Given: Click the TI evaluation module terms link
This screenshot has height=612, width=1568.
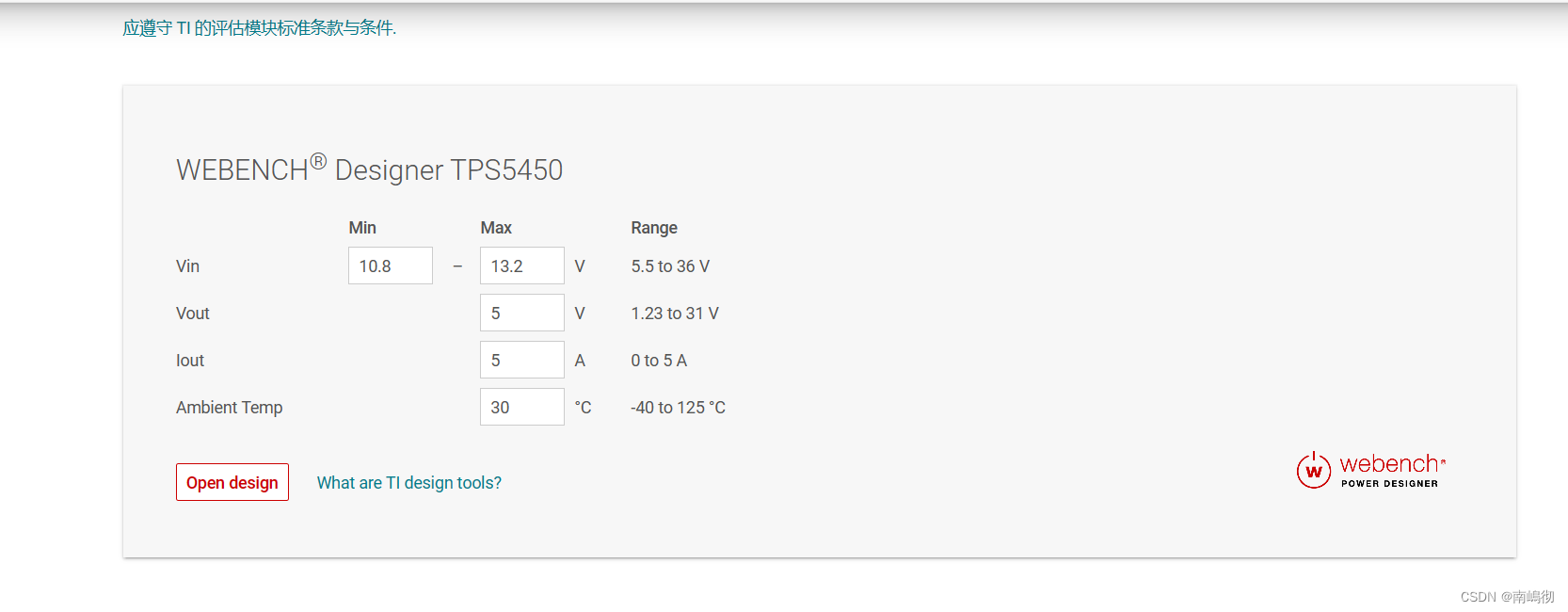Looking at the screenshot, I should click(x=260, y=28).
